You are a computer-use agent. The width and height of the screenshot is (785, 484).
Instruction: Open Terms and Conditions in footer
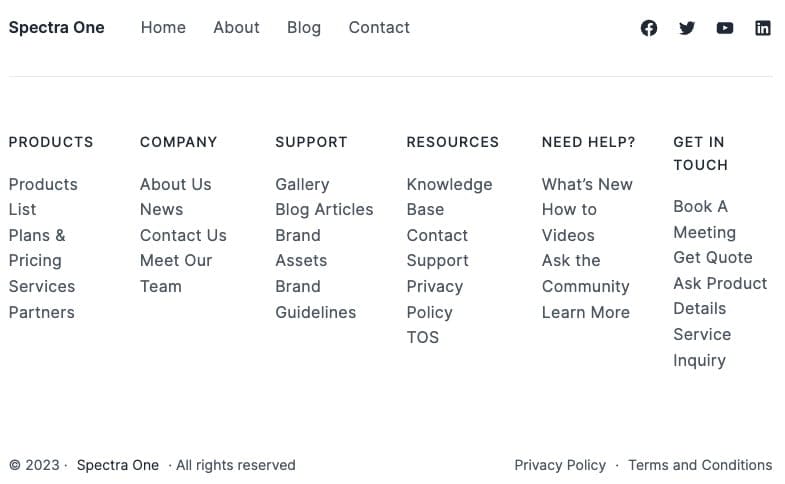tap(700, 465)
